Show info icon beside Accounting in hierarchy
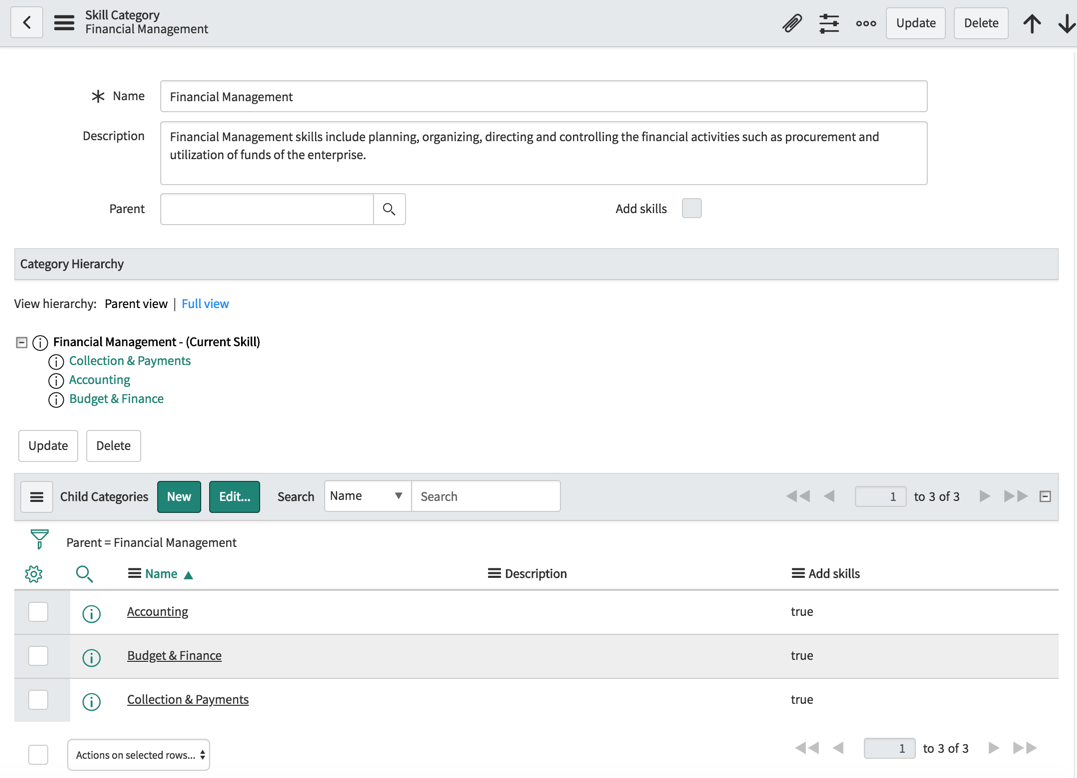The height and width of the screenshot is (778, 1077). point(56,380)
